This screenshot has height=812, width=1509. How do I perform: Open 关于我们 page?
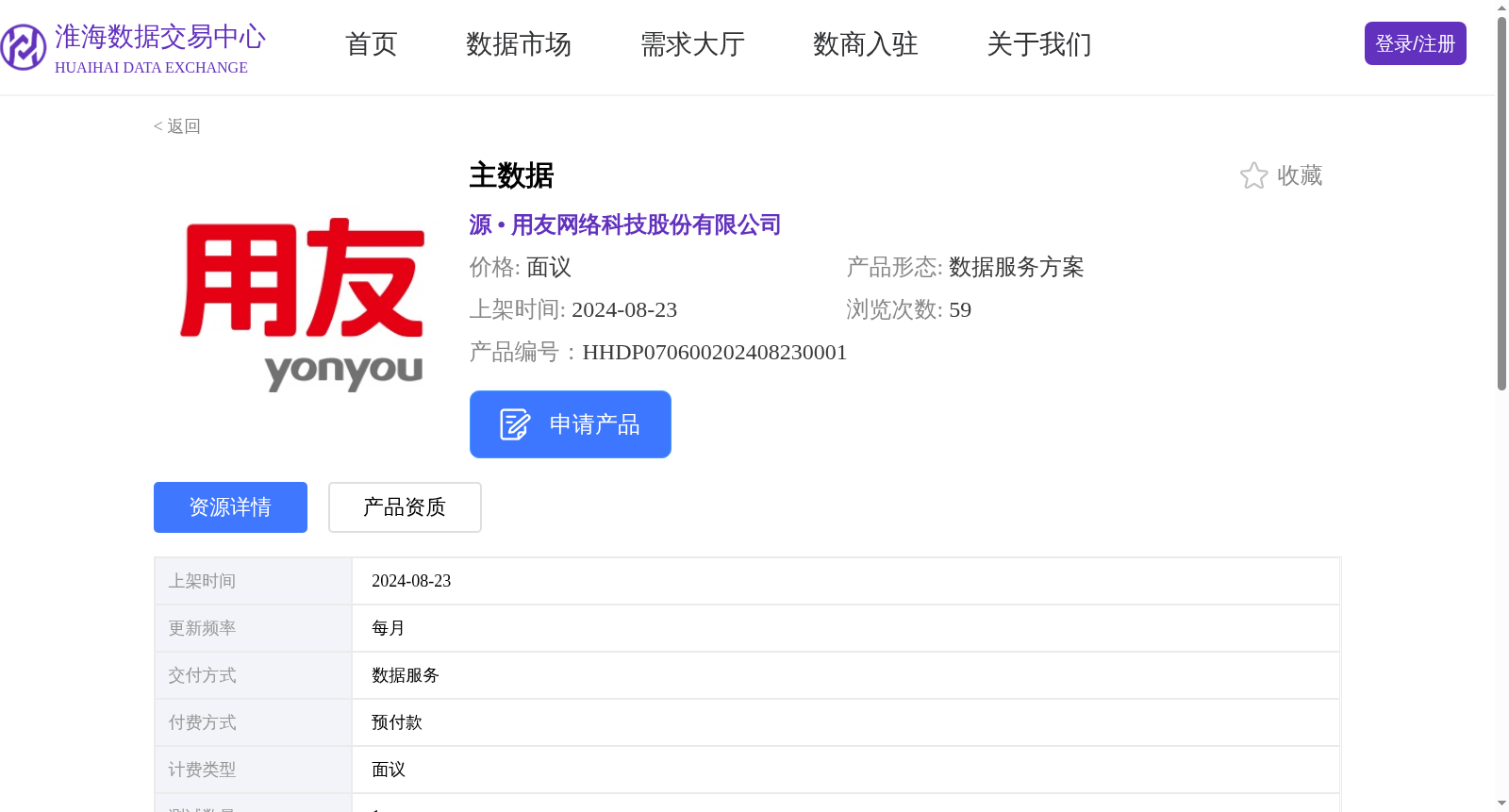coord(1039,44)
